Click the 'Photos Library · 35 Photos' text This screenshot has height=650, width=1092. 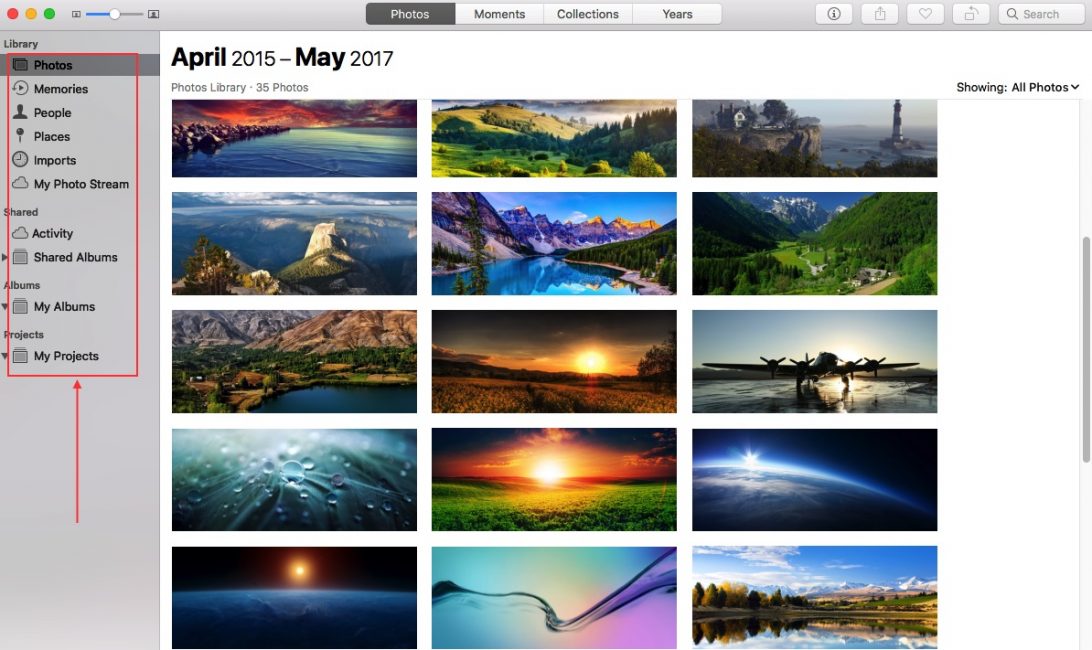click(x=240, y=87)
